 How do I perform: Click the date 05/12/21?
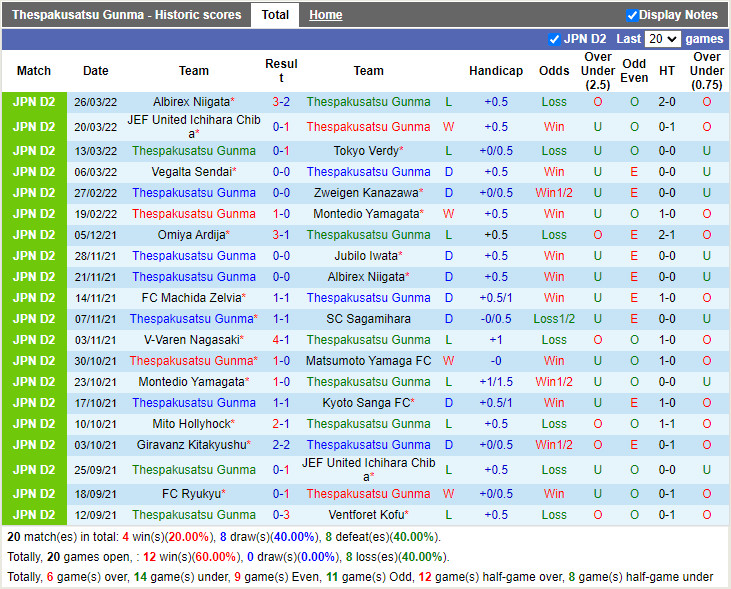(x=96, y=235)
